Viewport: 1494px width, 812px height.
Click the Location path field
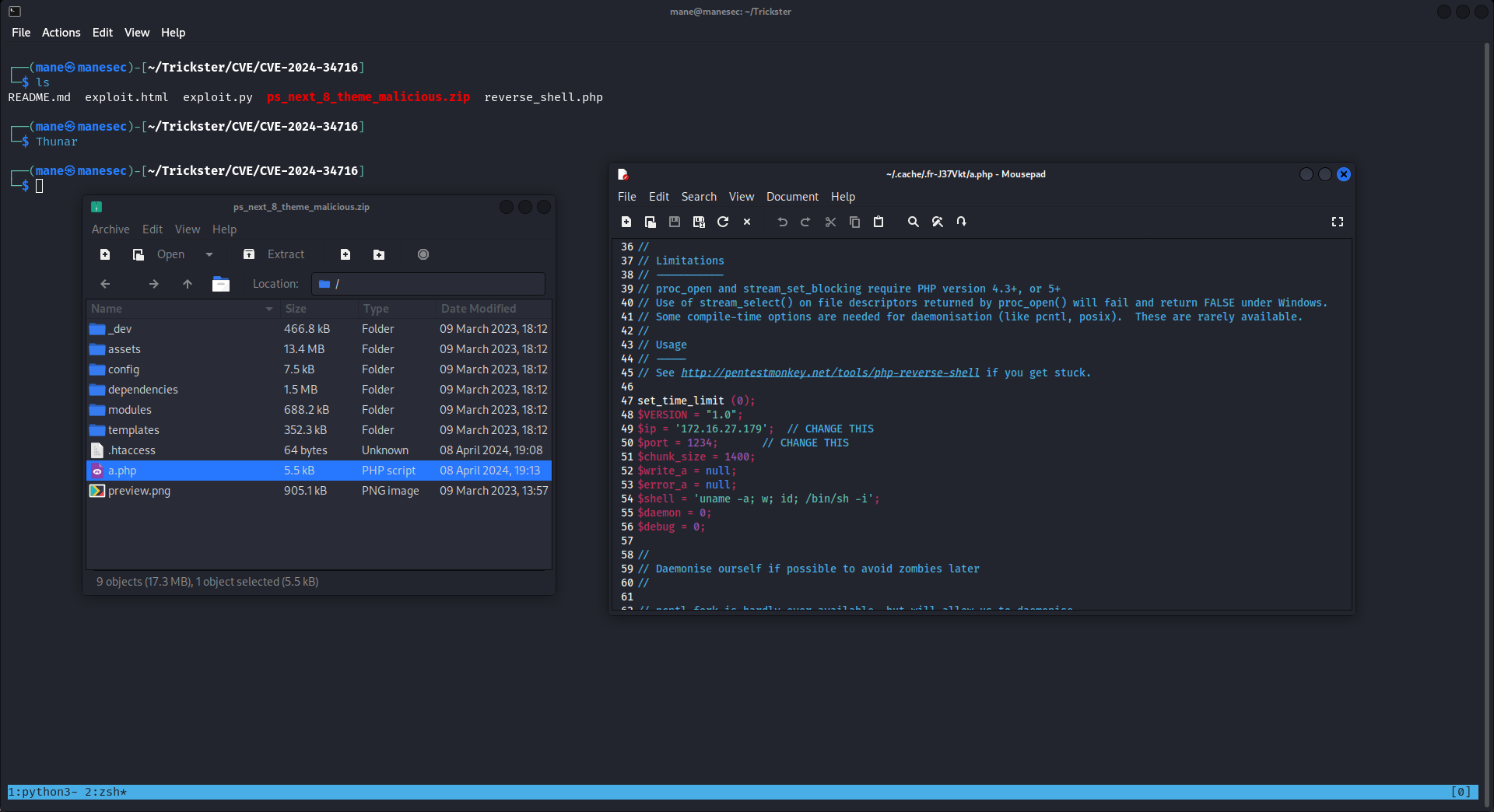point(429,284)
